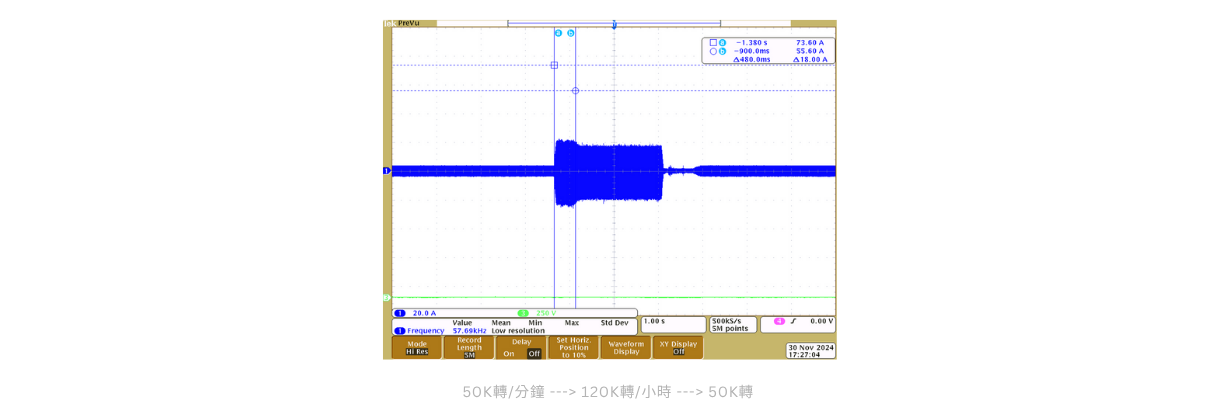Screen dimensions: 1220x400
Task: Click the trigger level 0.00 V readout
Action: [821, 321]
